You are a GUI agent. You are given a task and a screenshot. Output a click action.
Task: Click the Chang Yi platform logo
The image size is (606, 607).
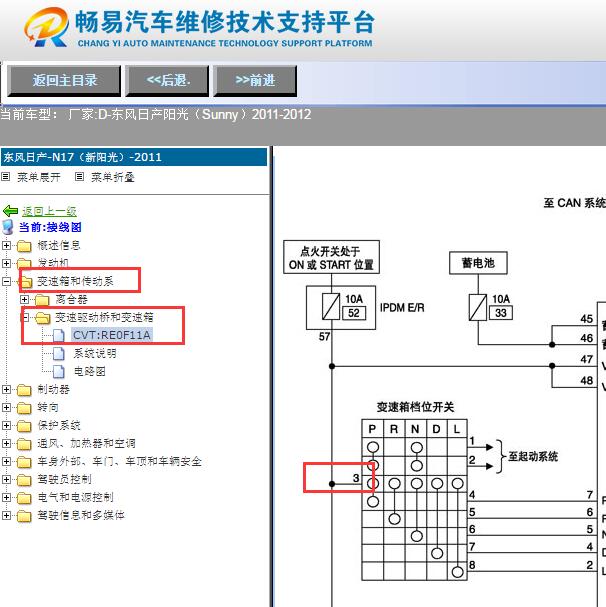[x=46, y=27]
